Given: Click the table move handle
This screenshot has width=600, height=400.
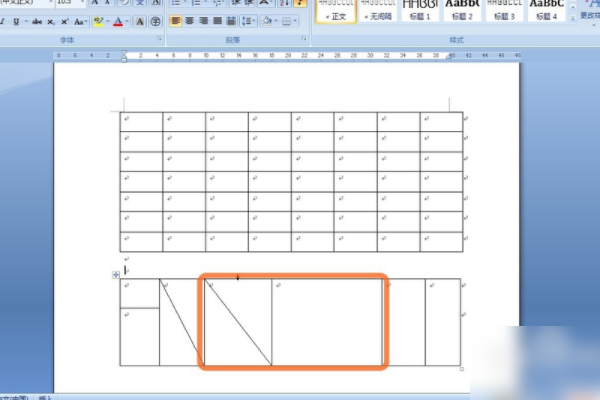Looking at the screenshot, I should coord(116,274).
